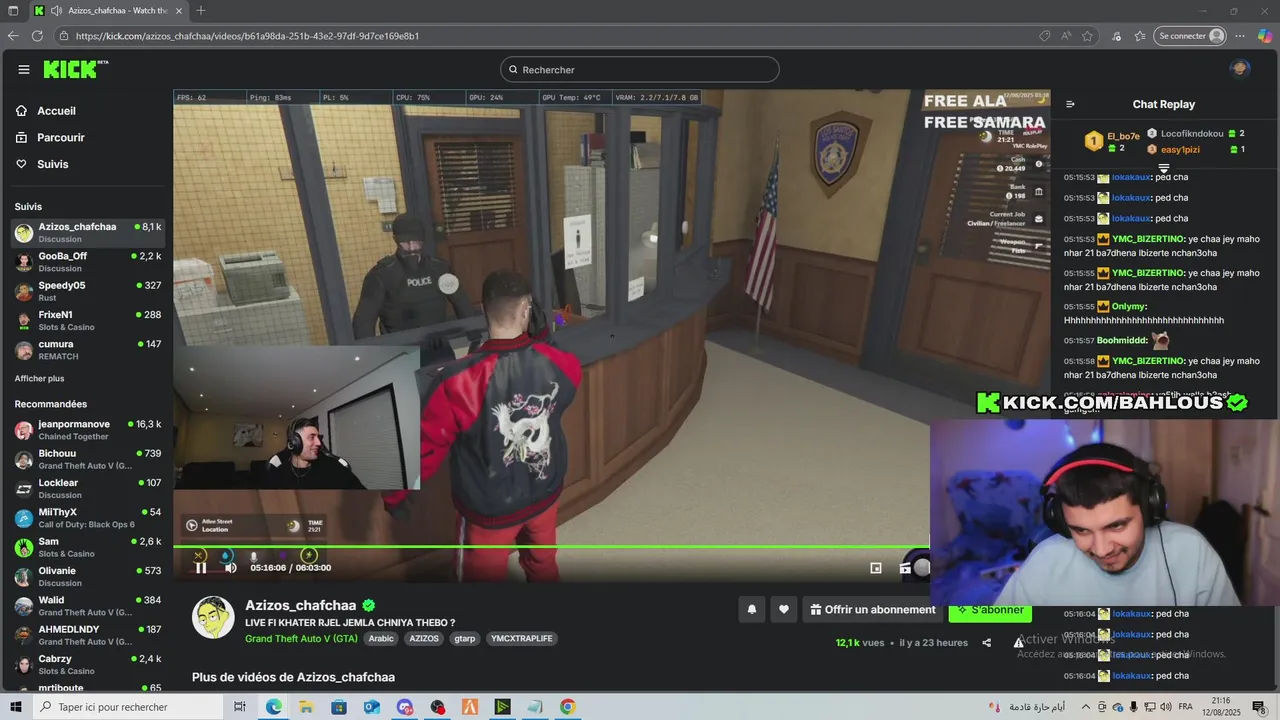Click Afficher plus under Suivis
Image resolution: width=1280 pixels, height=720 pixels.
[39, 379]
